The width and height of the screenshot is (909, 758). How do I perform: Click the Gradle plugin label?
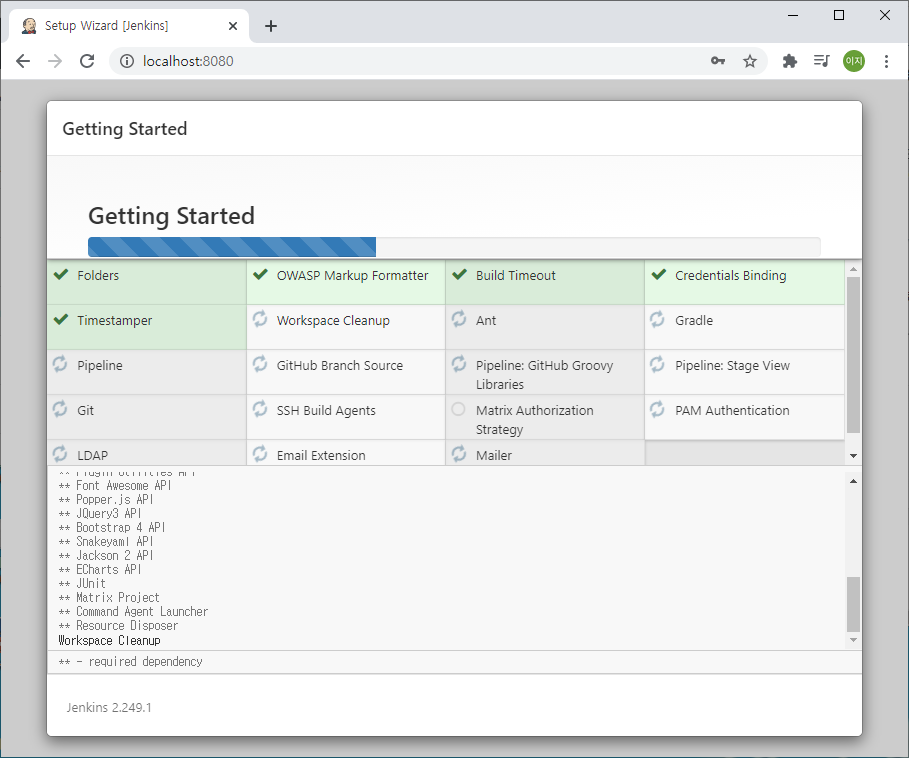pyautogui.click(x=694, y=320)
